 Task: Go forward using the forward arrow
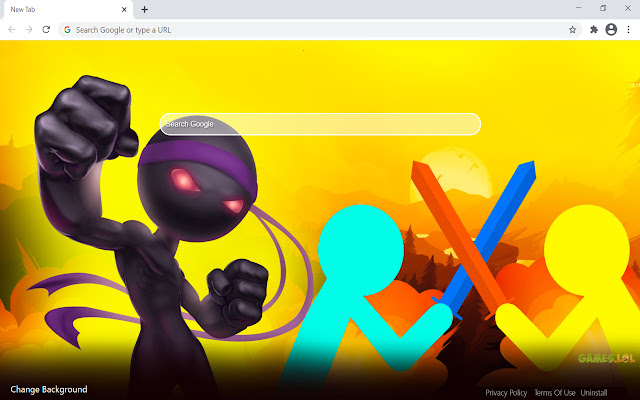pos(29,30)
